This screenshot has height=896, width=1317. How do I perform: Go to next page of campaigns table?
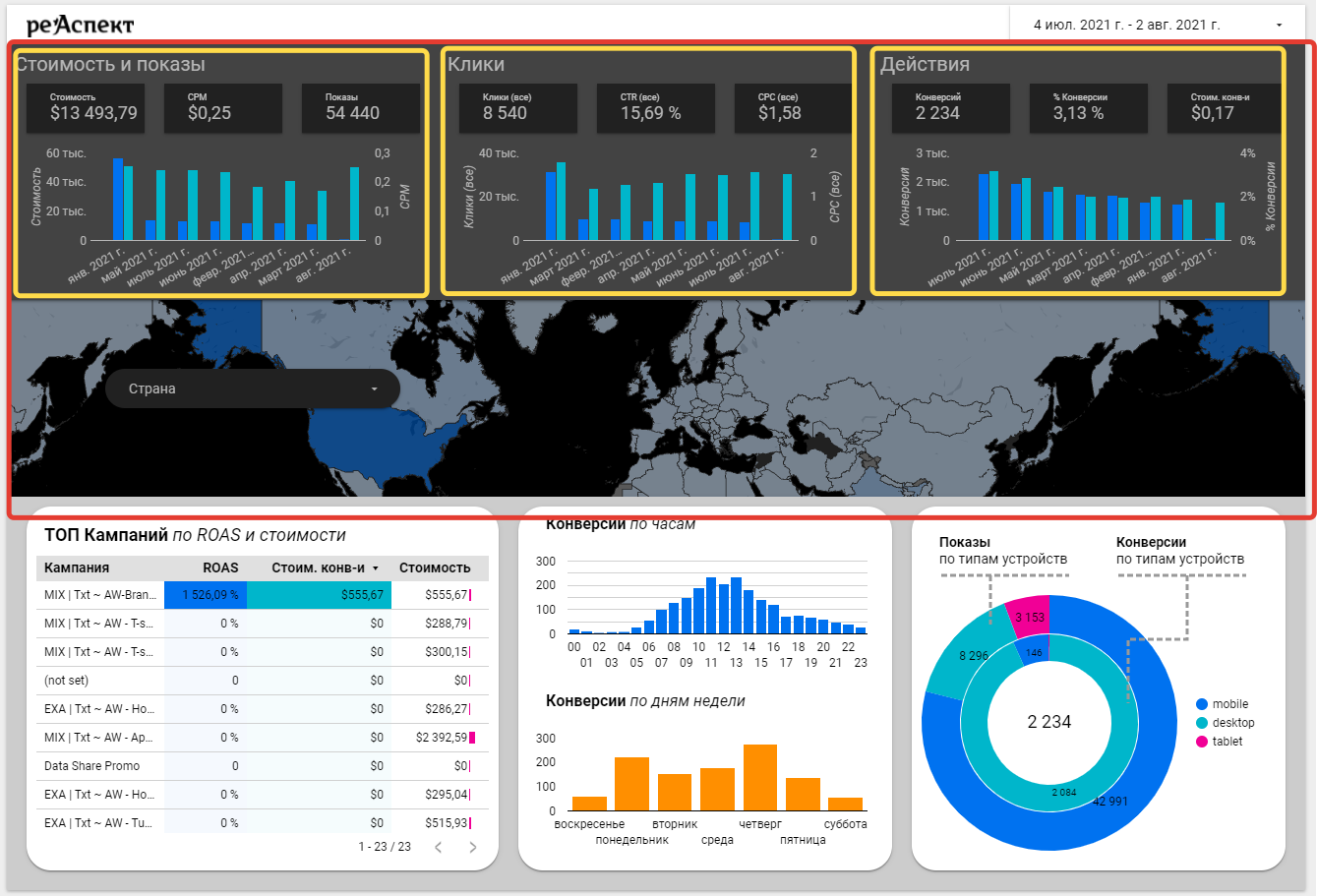click(x=473, y=847)
